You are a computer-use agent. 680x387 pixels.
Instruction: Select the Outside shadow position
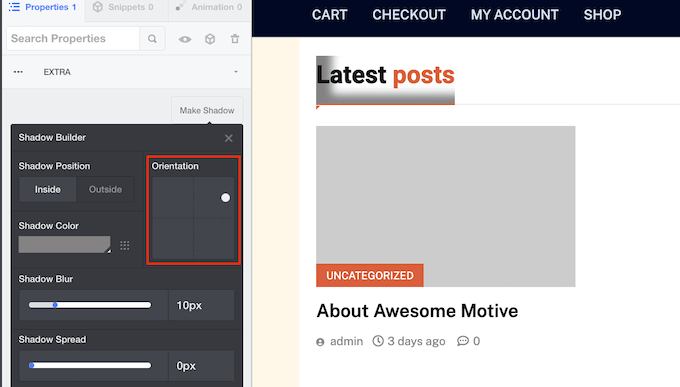point(105,189)
